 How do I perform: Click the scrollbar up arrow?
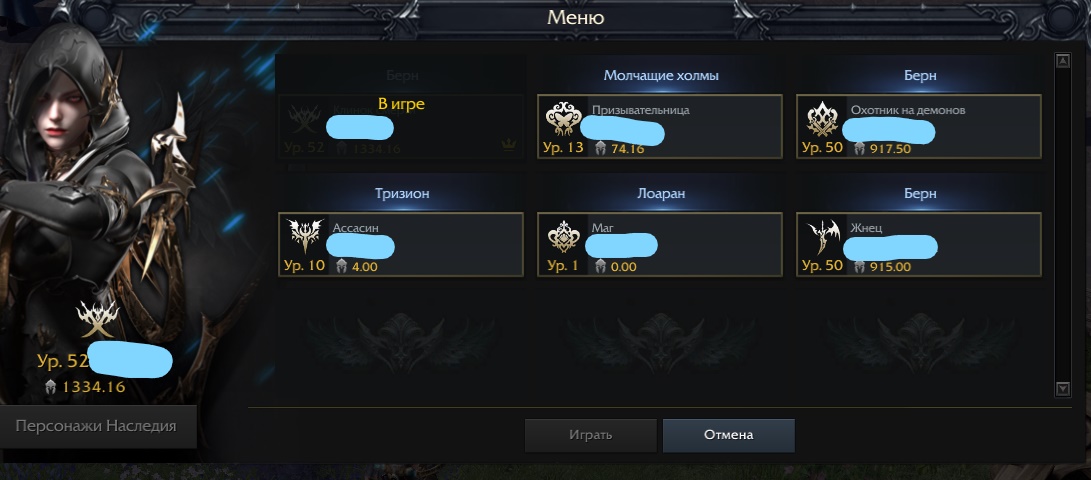coord(1062,61)
